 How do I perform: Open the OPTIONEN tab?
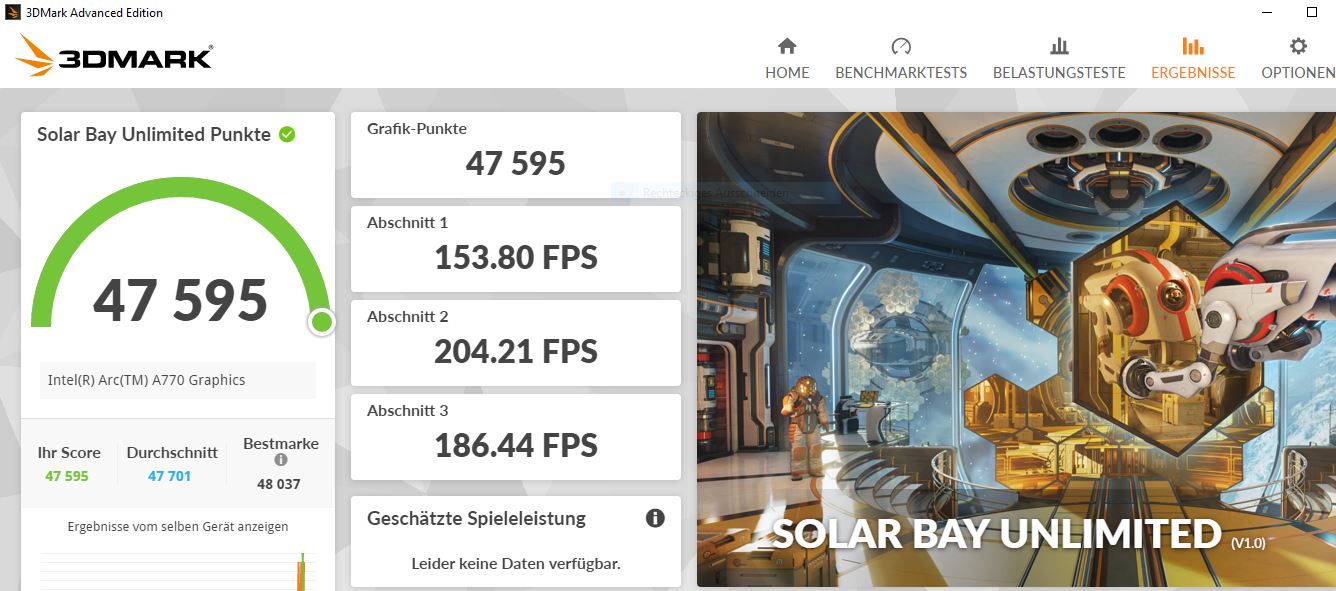pyautogui.click(x=1298, y=72)
